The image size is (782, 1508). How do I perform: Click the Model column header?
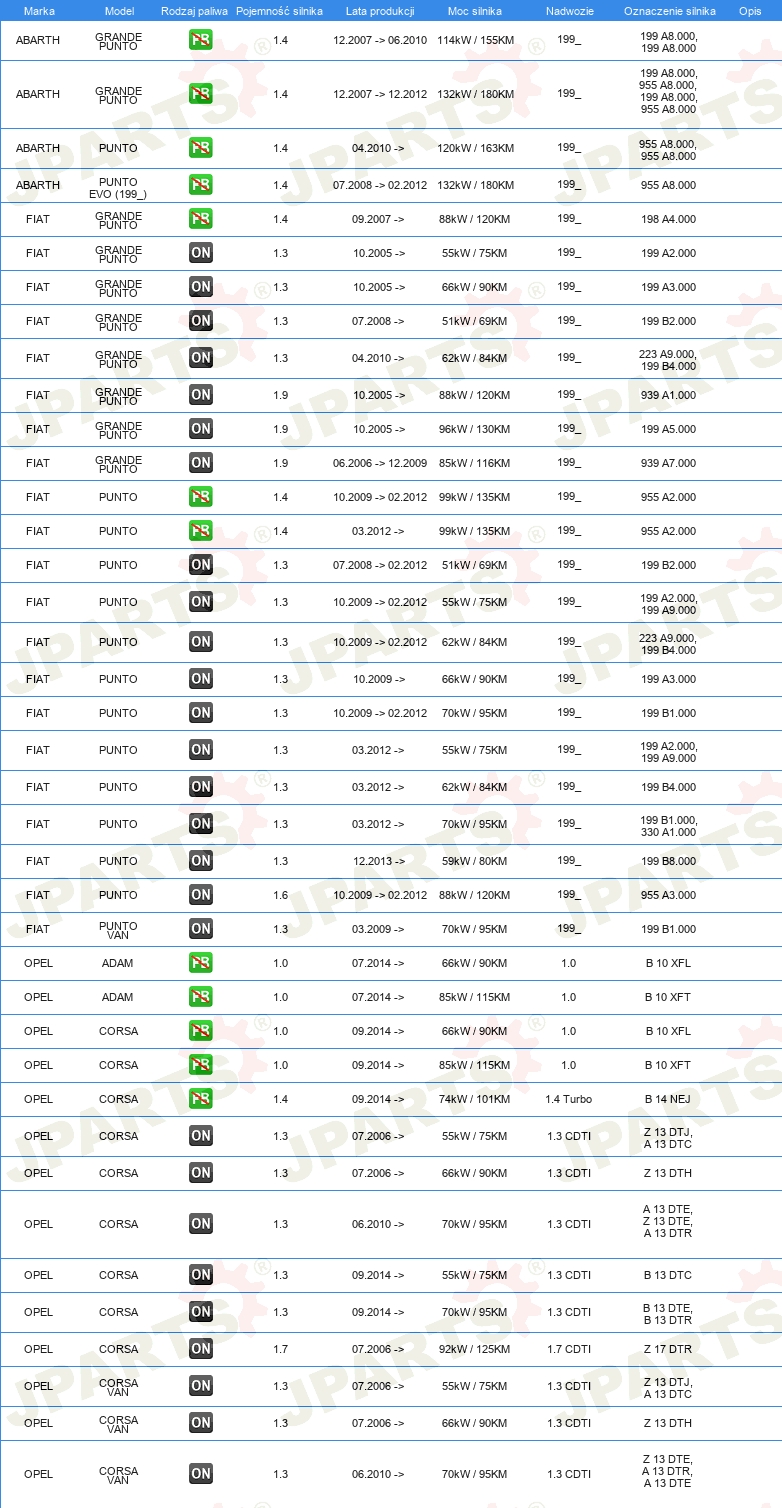pos(119,11)
